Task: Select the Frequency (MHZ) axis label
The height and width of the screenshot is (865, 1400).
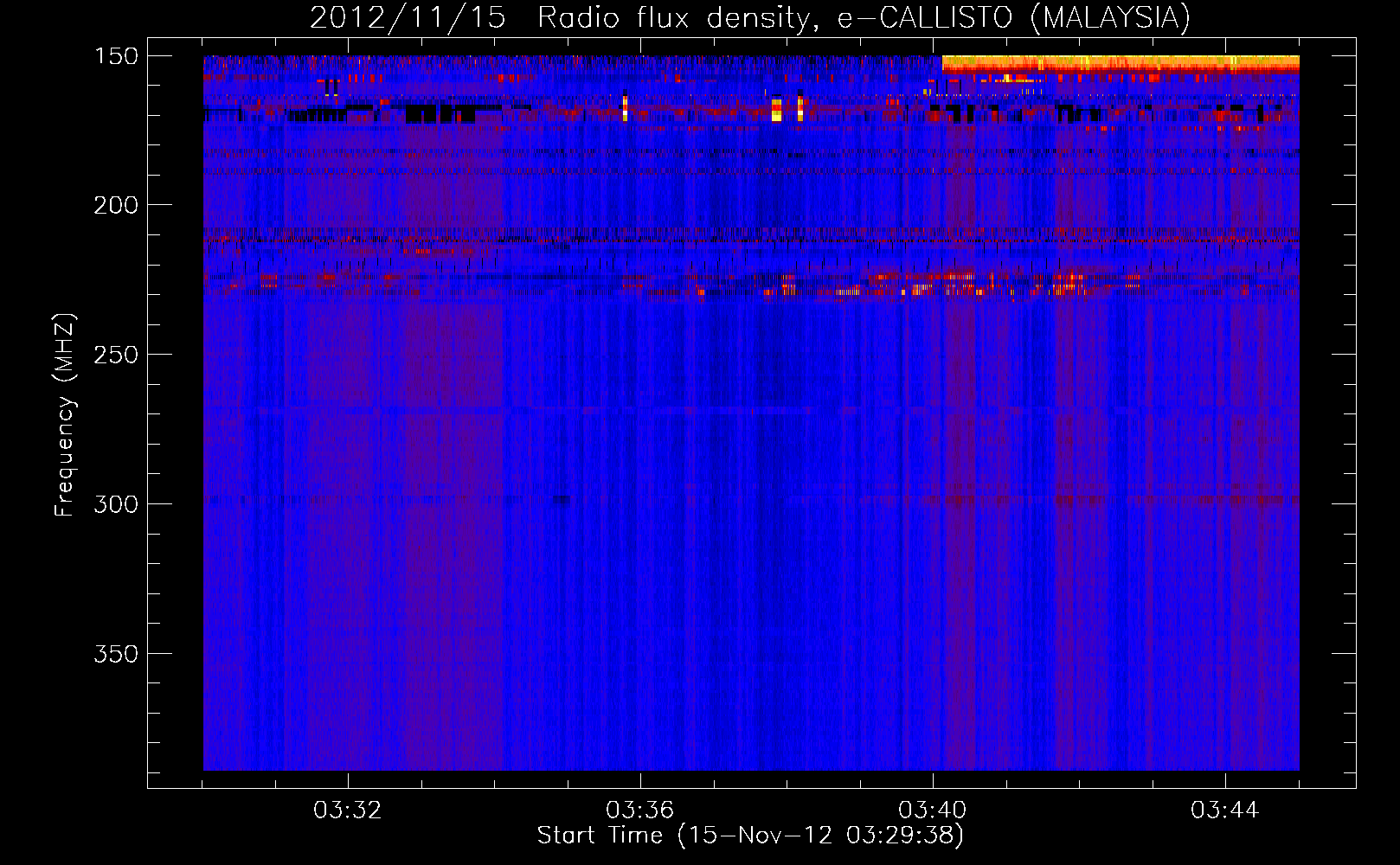Action: 65,415
